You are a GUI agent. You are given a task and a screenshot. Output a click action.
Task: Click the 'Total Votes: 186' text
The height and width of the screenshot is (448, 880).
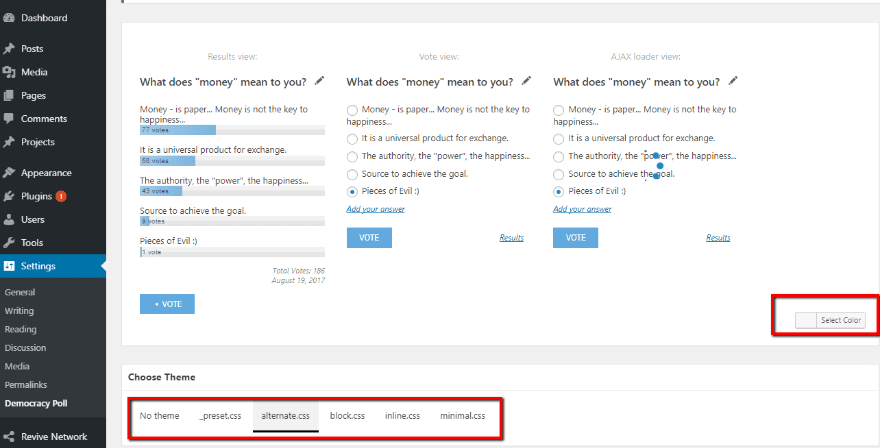click(x=298, y=271)
